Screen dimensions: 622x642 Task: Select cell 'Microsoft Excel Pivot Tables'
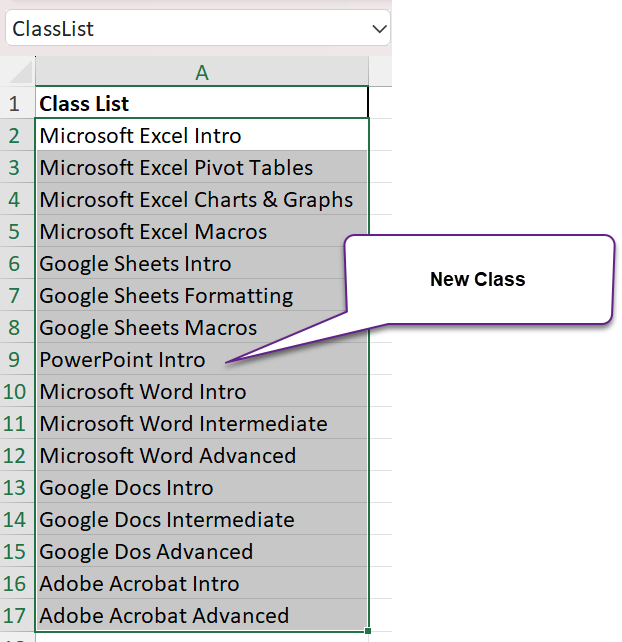201,167
